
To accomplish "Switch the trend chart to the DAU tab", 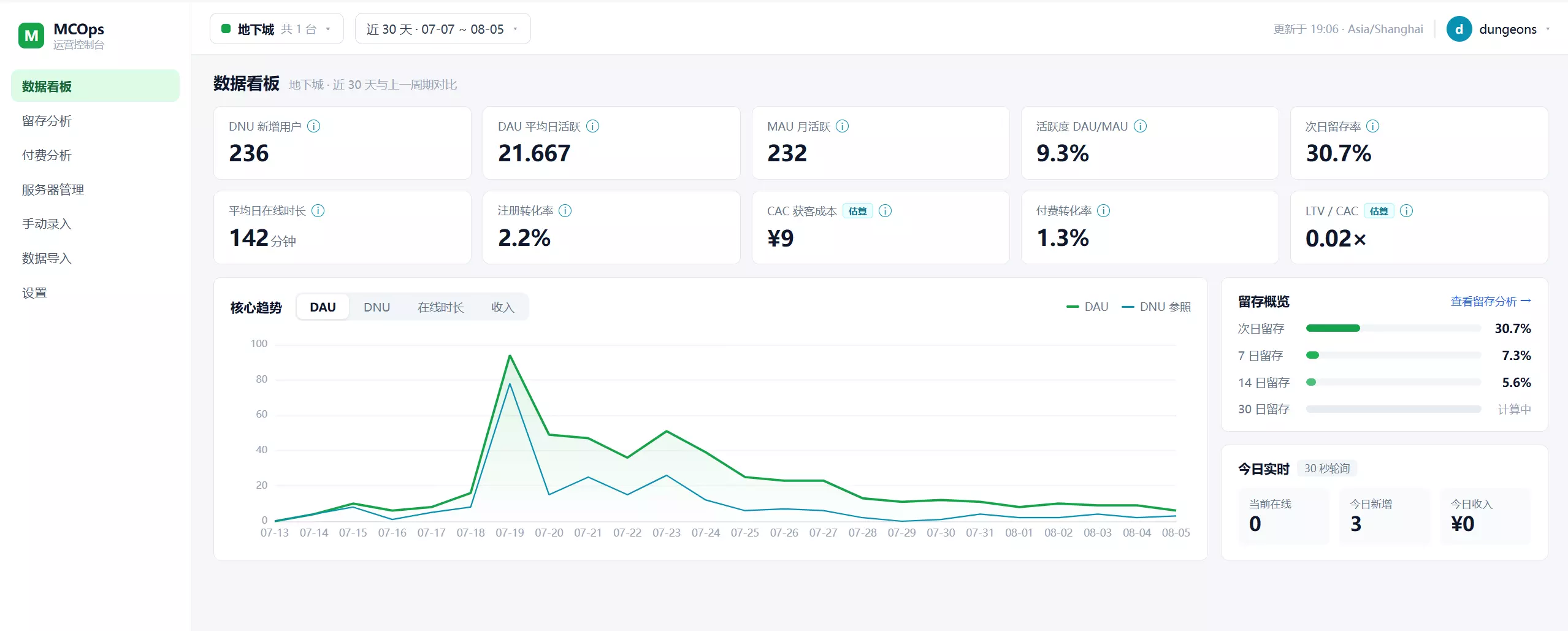I will click(x=323, y=307).
